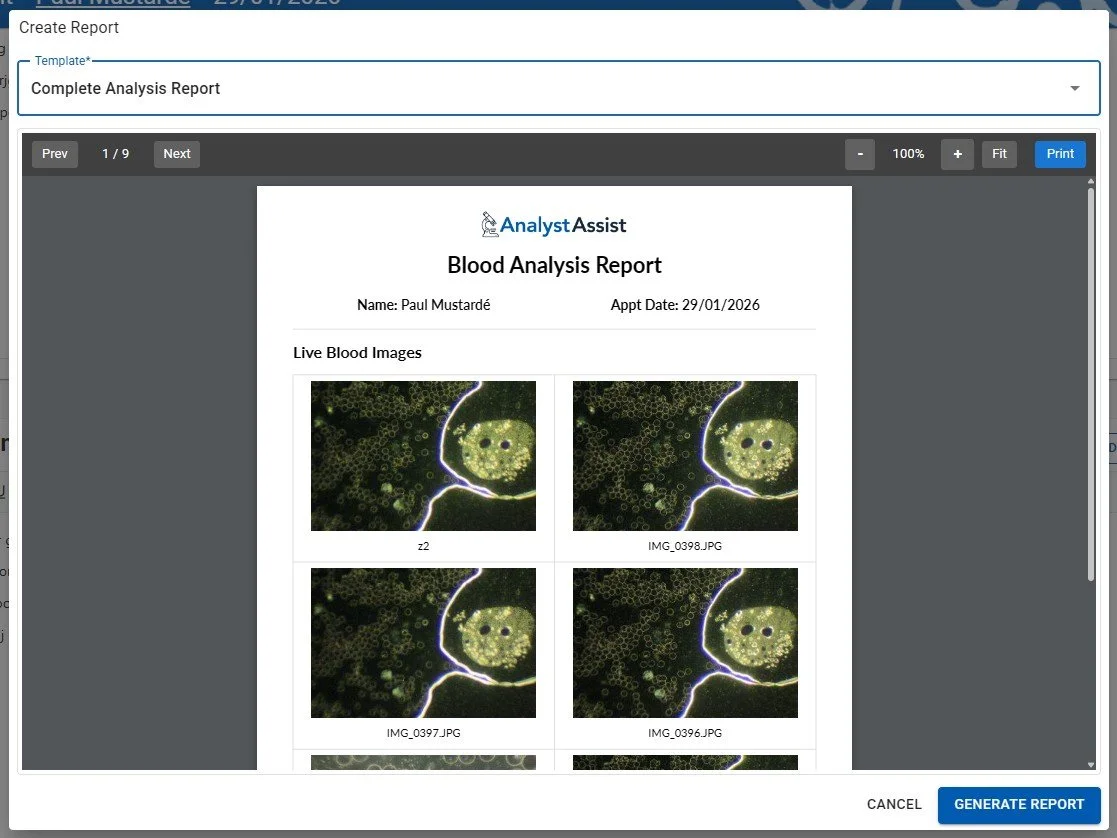The image size is (1117, 838).
Task: Go to previous page with Prev
Action: pyautogui.click(x=55, y=154)
